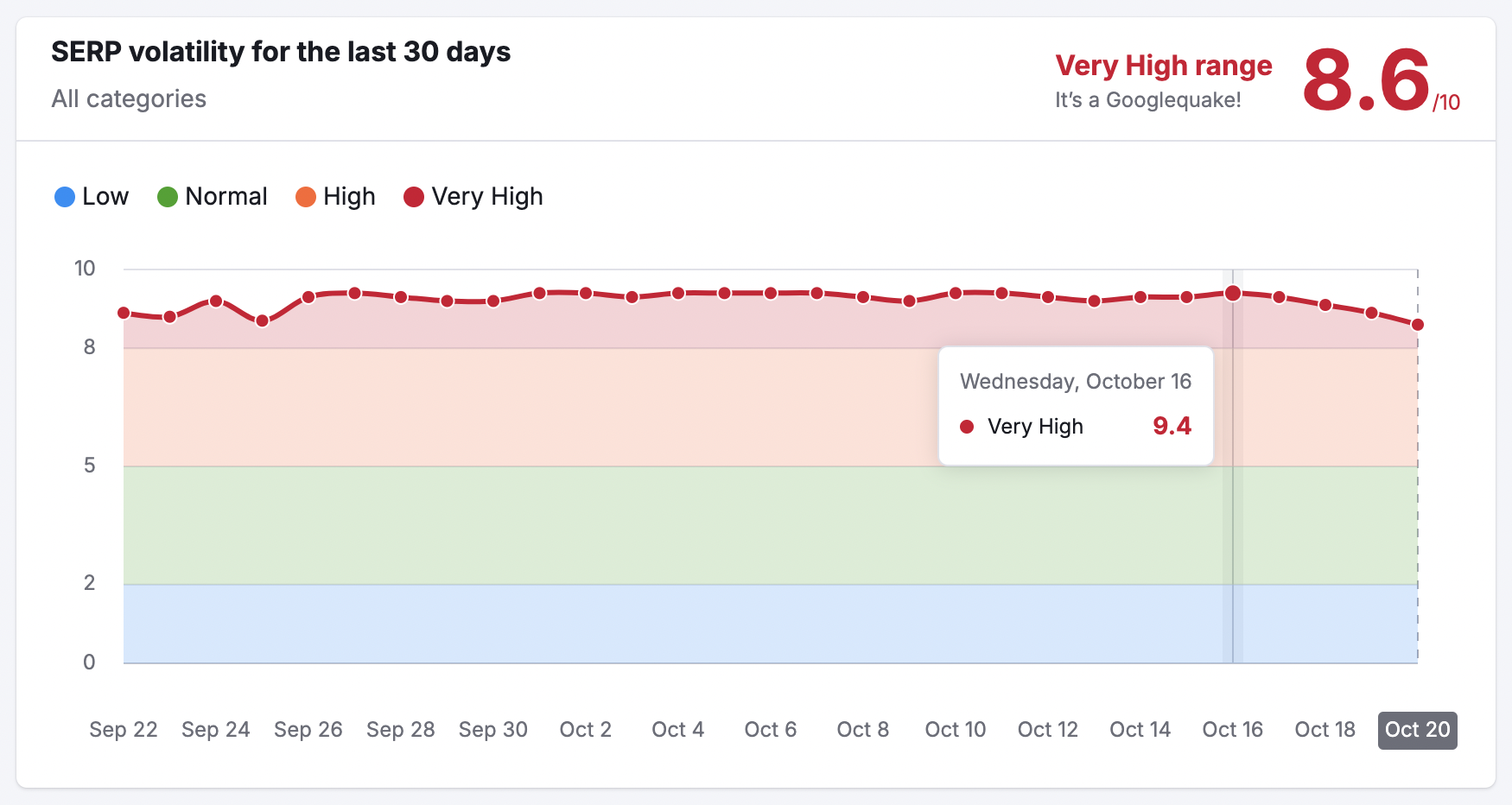Image resolution: width=1512 pixels, height=805 pixels.
Task: Toggle the High legend item
Action: coord(336,197)
